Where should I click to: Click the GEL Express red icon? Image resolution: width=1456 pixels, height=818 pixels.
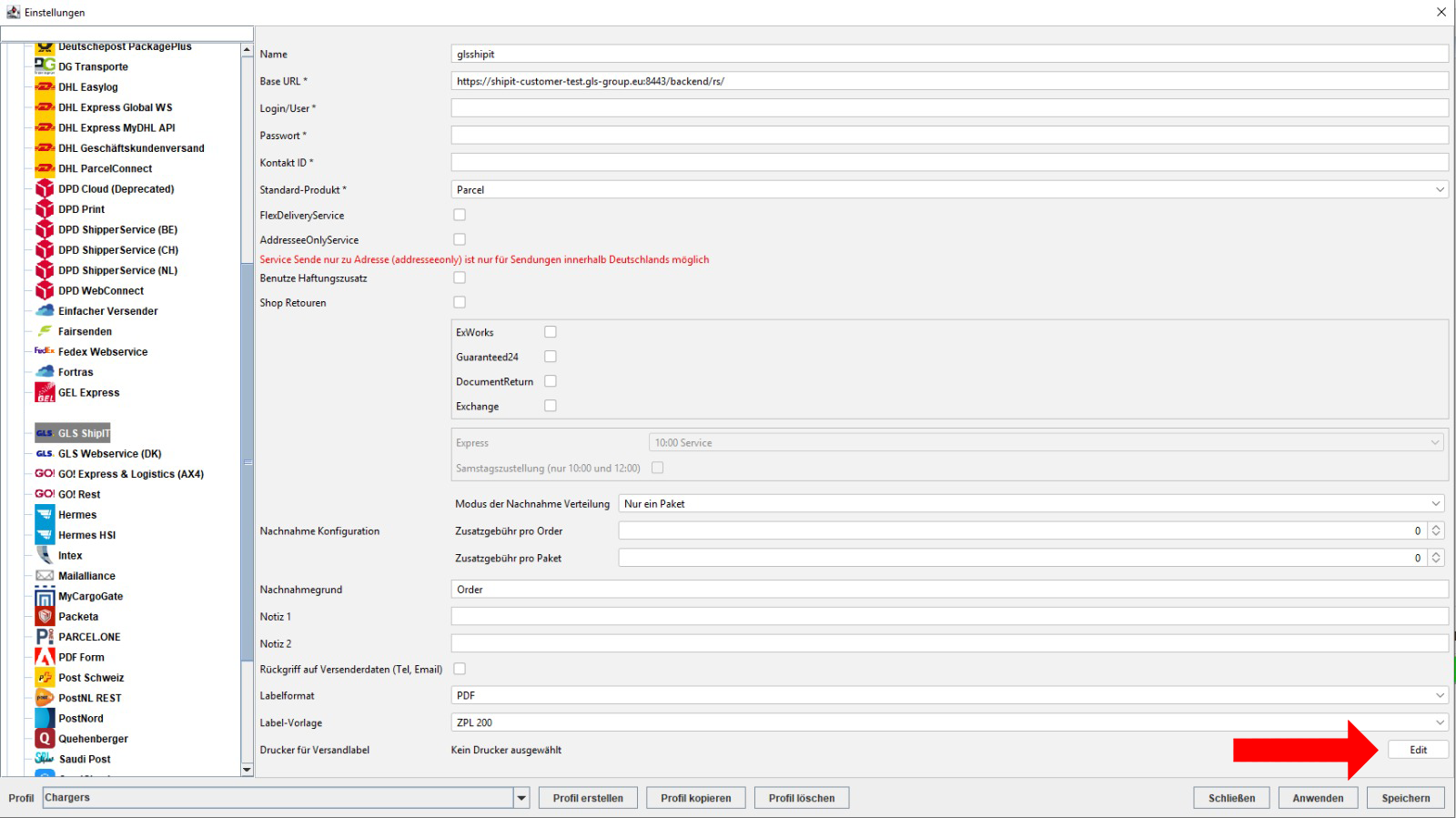tap(45, 392)
